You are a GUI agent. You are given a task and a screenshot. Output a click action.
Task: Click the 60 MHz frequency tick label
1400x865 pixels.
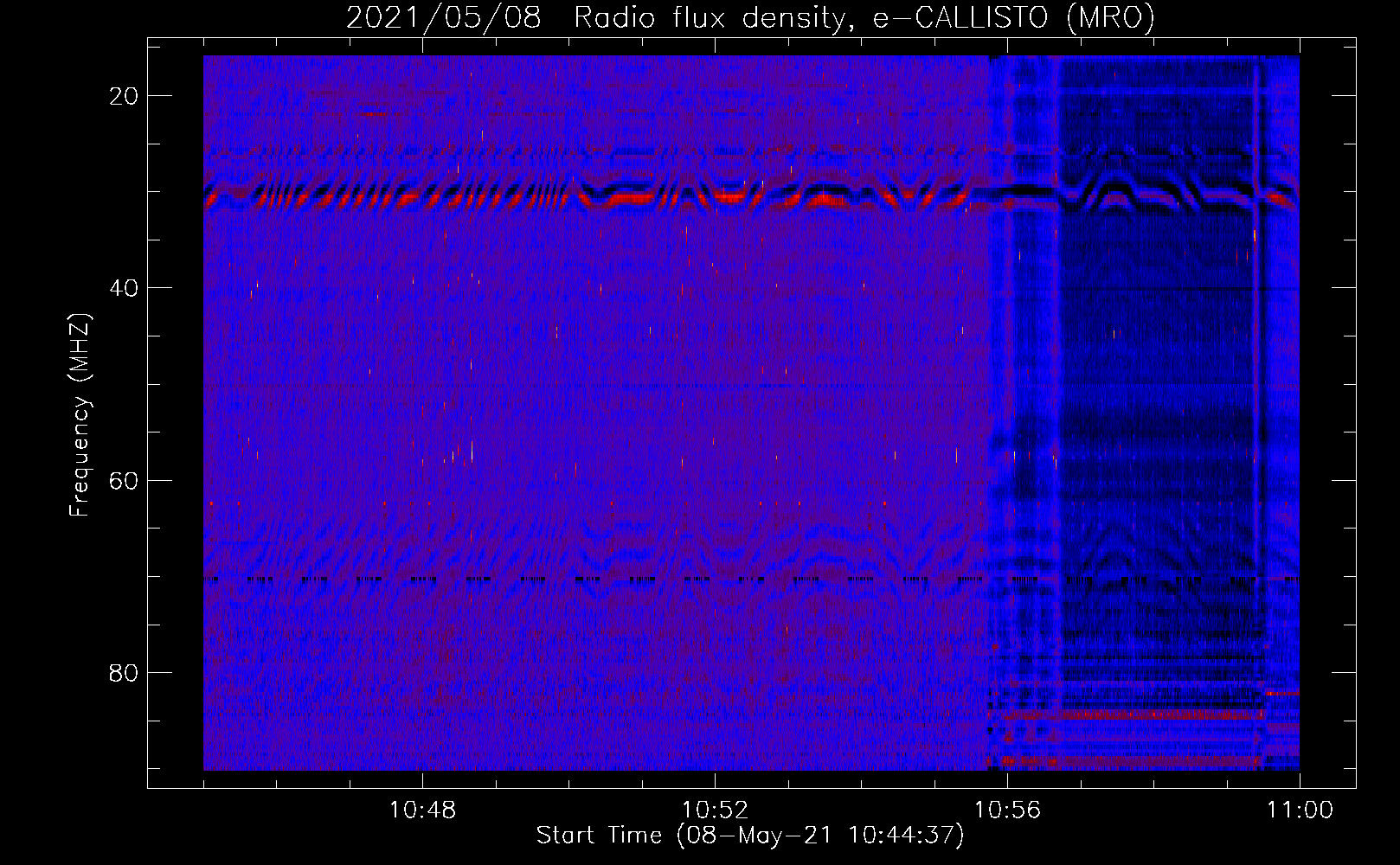pos(124,480)
